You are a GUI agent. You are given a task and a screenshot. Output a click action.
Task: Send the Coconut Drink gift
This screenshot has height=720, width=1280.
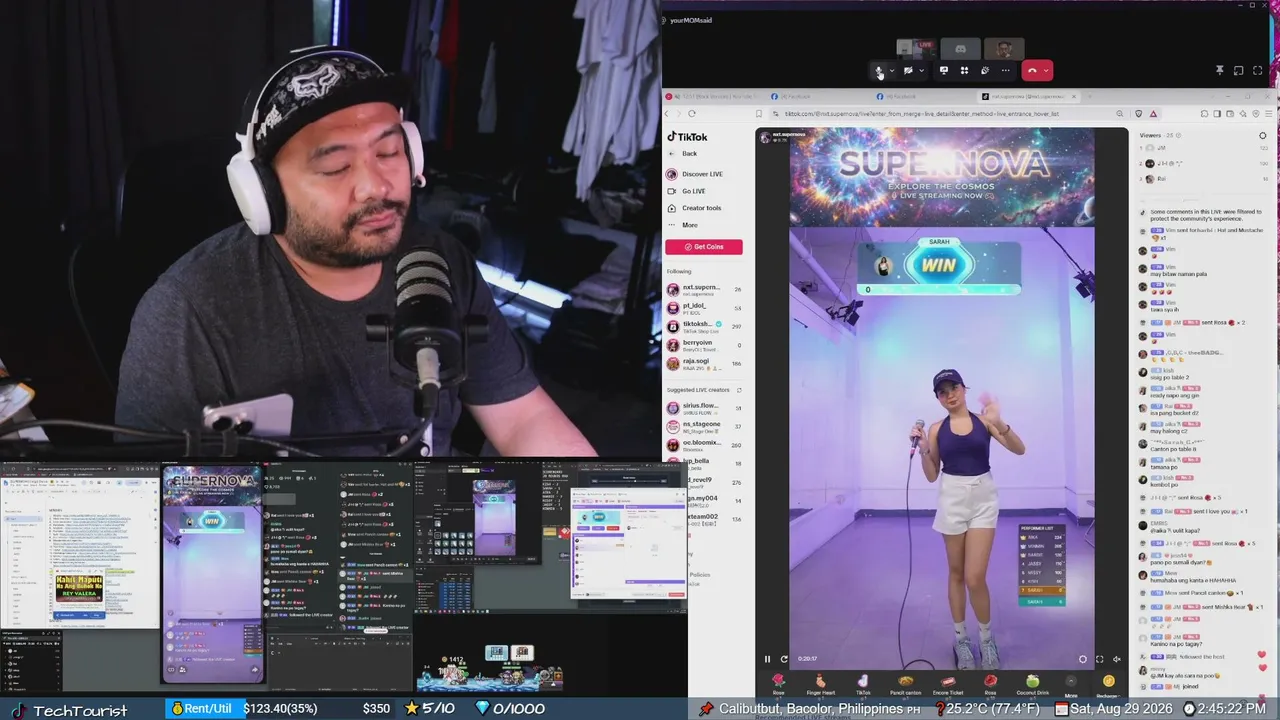(x=1032, y=684)
